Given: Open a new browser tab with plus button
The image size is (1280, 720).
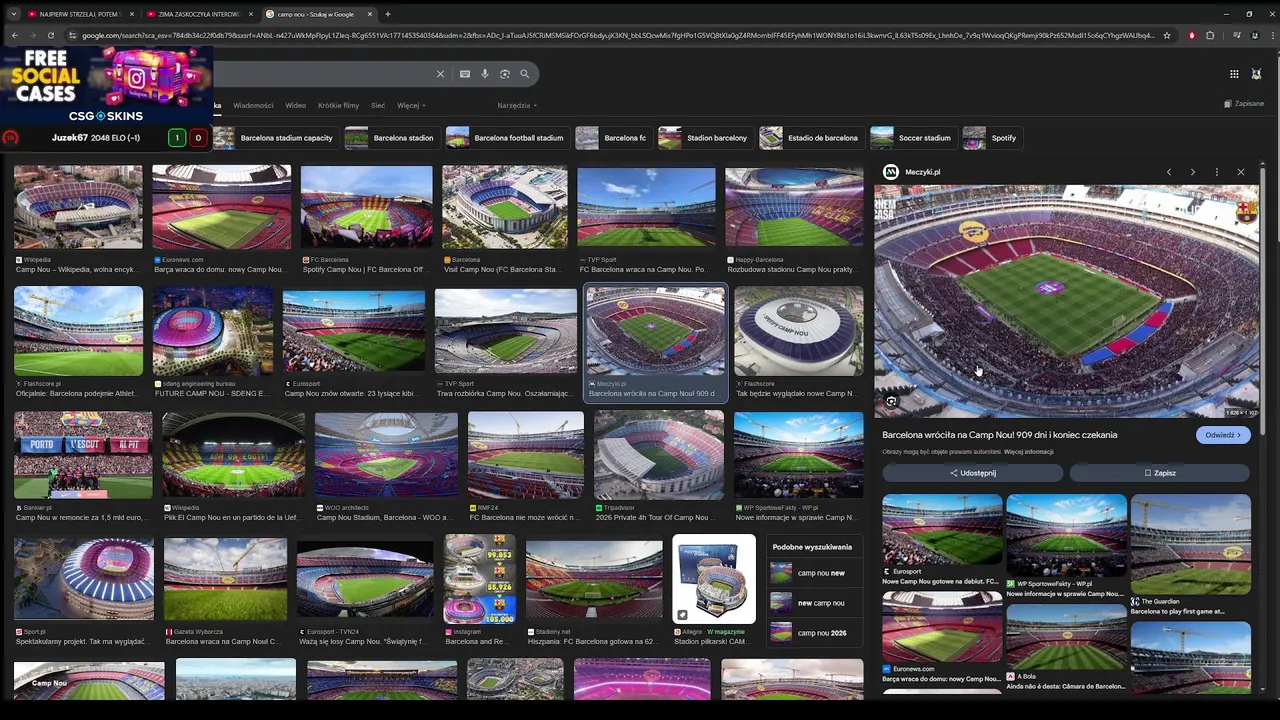Looking at the screenshot, I should click(388, 14).
